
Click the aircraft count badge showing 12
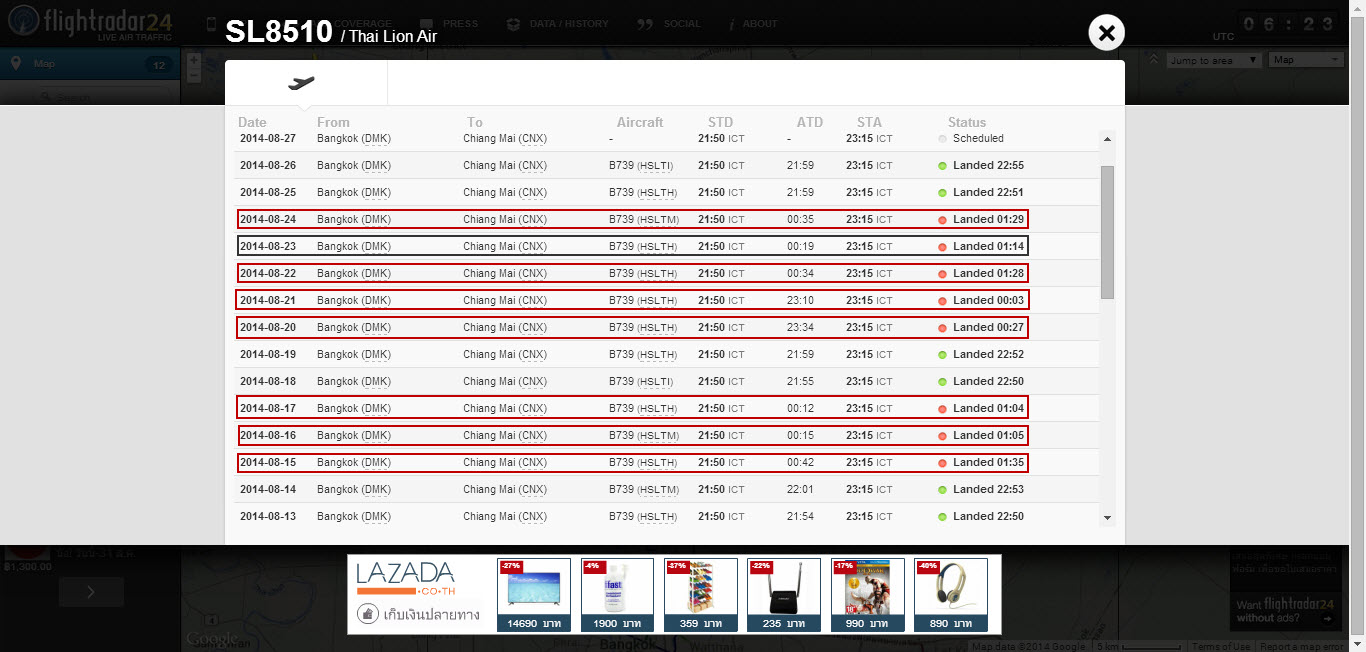pyautogui.click(x=158, y=65)
